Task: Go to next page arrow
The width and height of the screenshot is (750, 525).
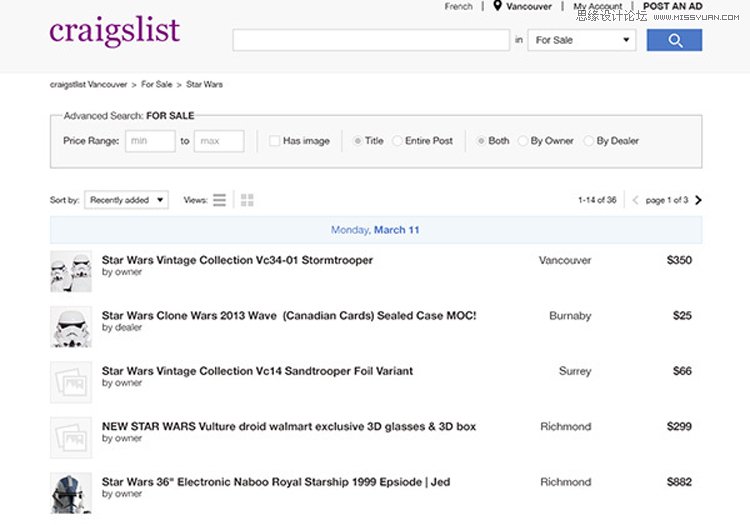Action: point(698,200)
